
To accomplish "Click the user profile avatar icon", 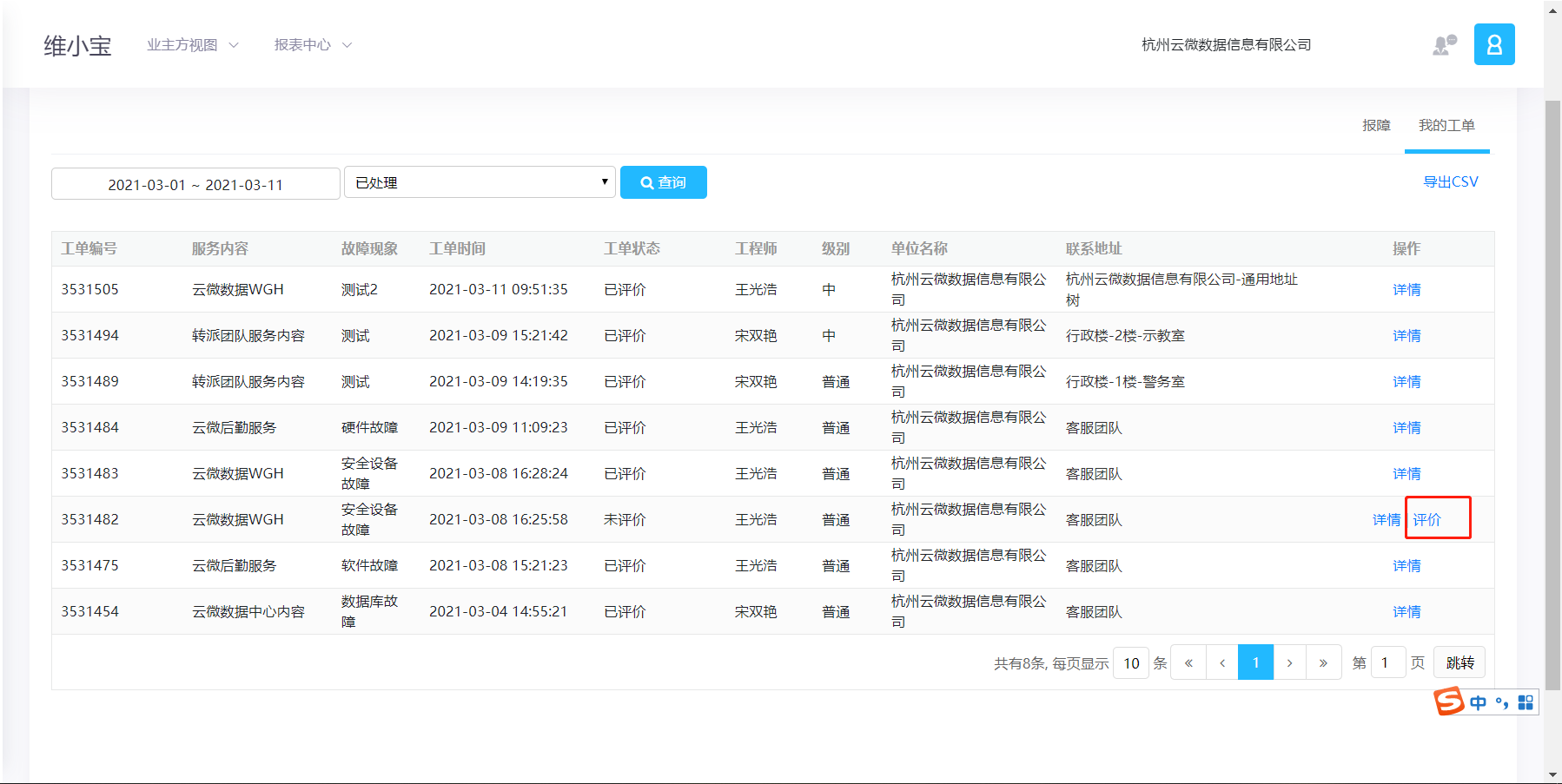I will tap(1494, 44).
